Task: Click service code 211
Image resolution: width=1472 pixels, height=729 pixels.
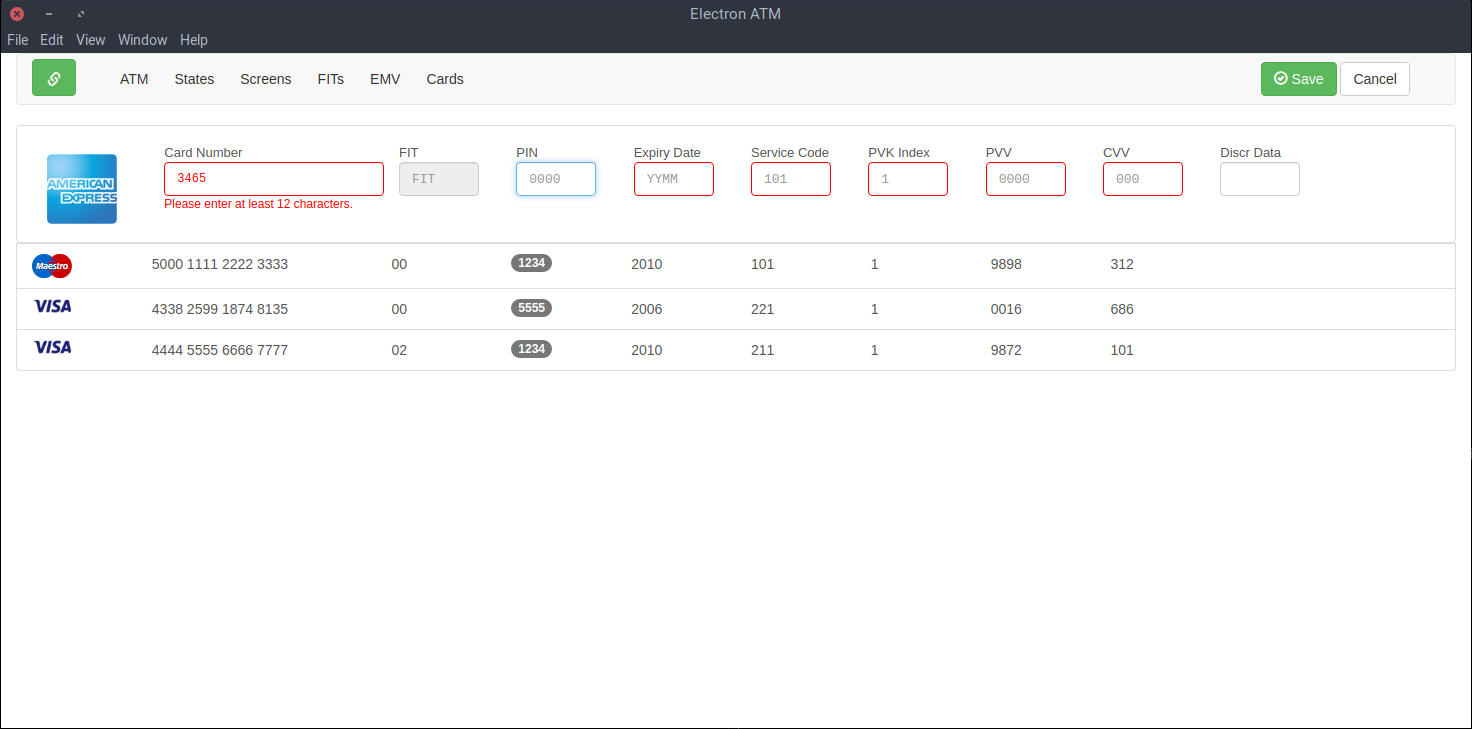Action: 762,351
